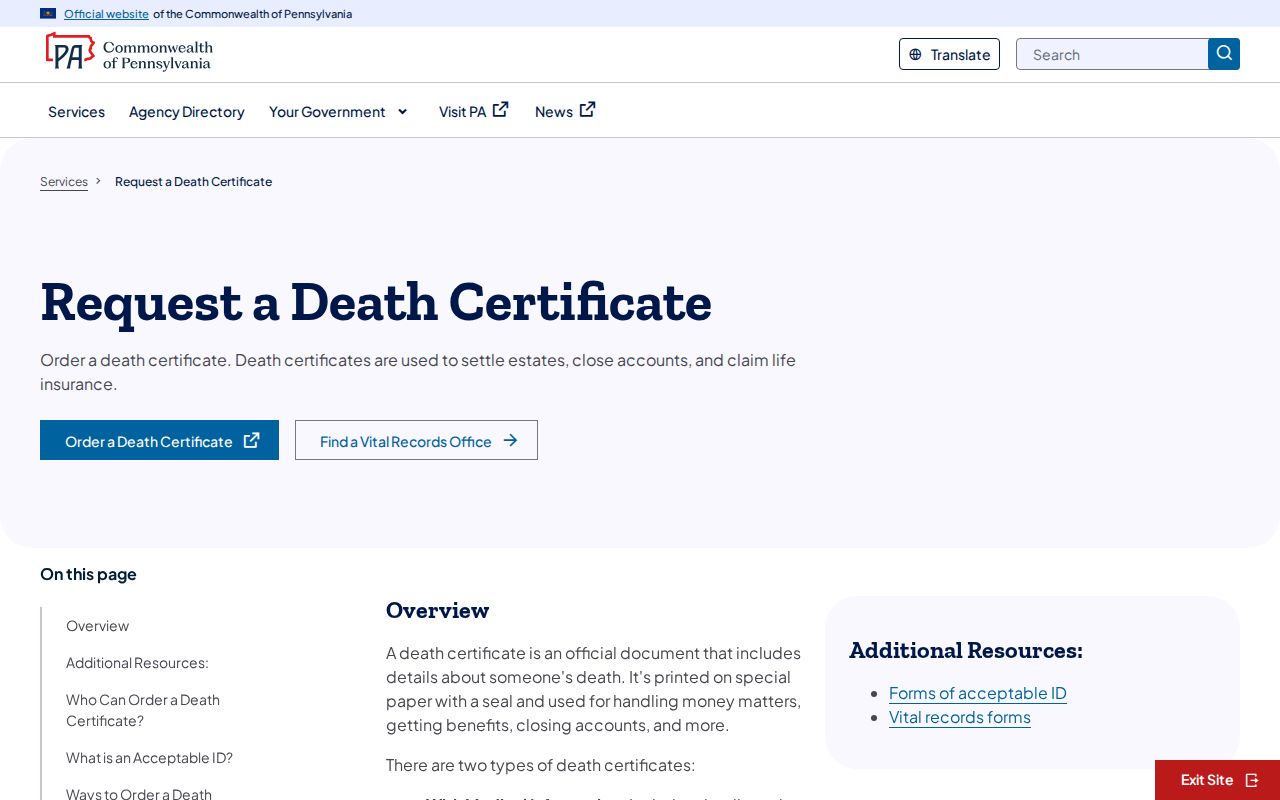This screenshot has height=800, width=1280.
Task: Go to Agency Directory
Action: point(187,111)
